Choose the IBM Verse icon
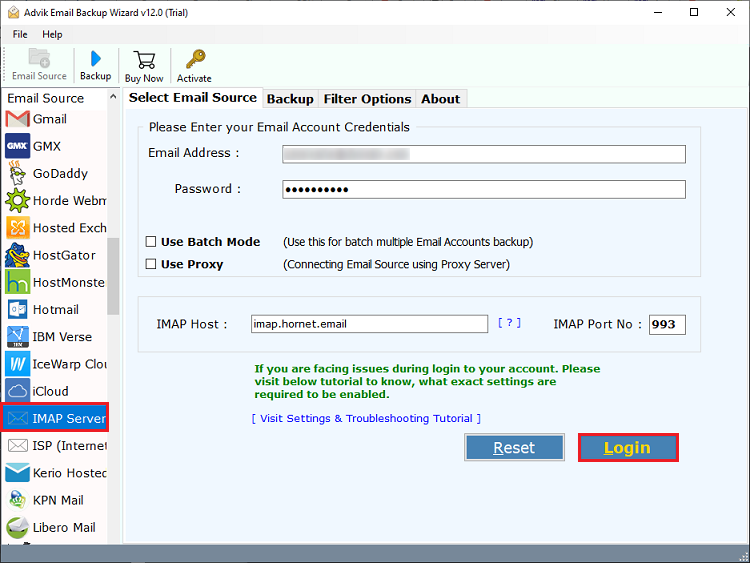This screenshot has width=750, height=563. [x=18, y=337]
